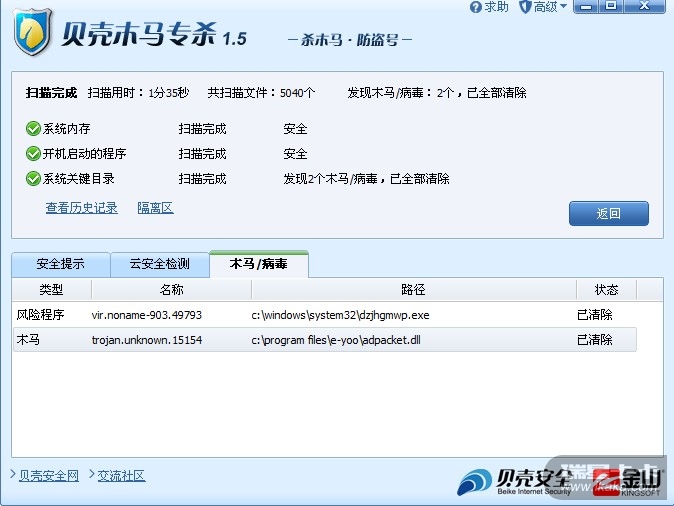Switch to the 安全提示 tab
Screen dimensions: 674x506
click(61, 264)
